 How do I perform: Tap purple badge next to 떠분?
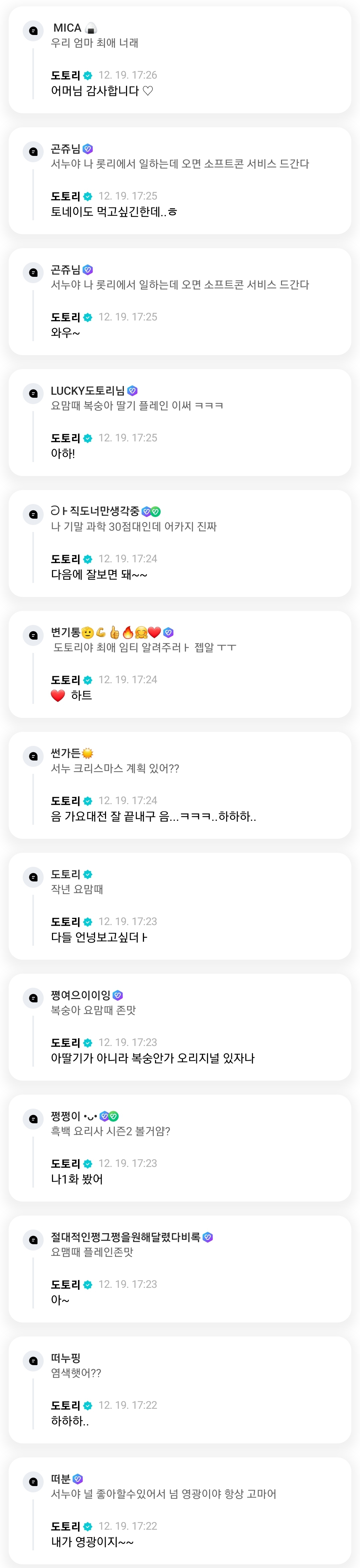click(78, 1478)
